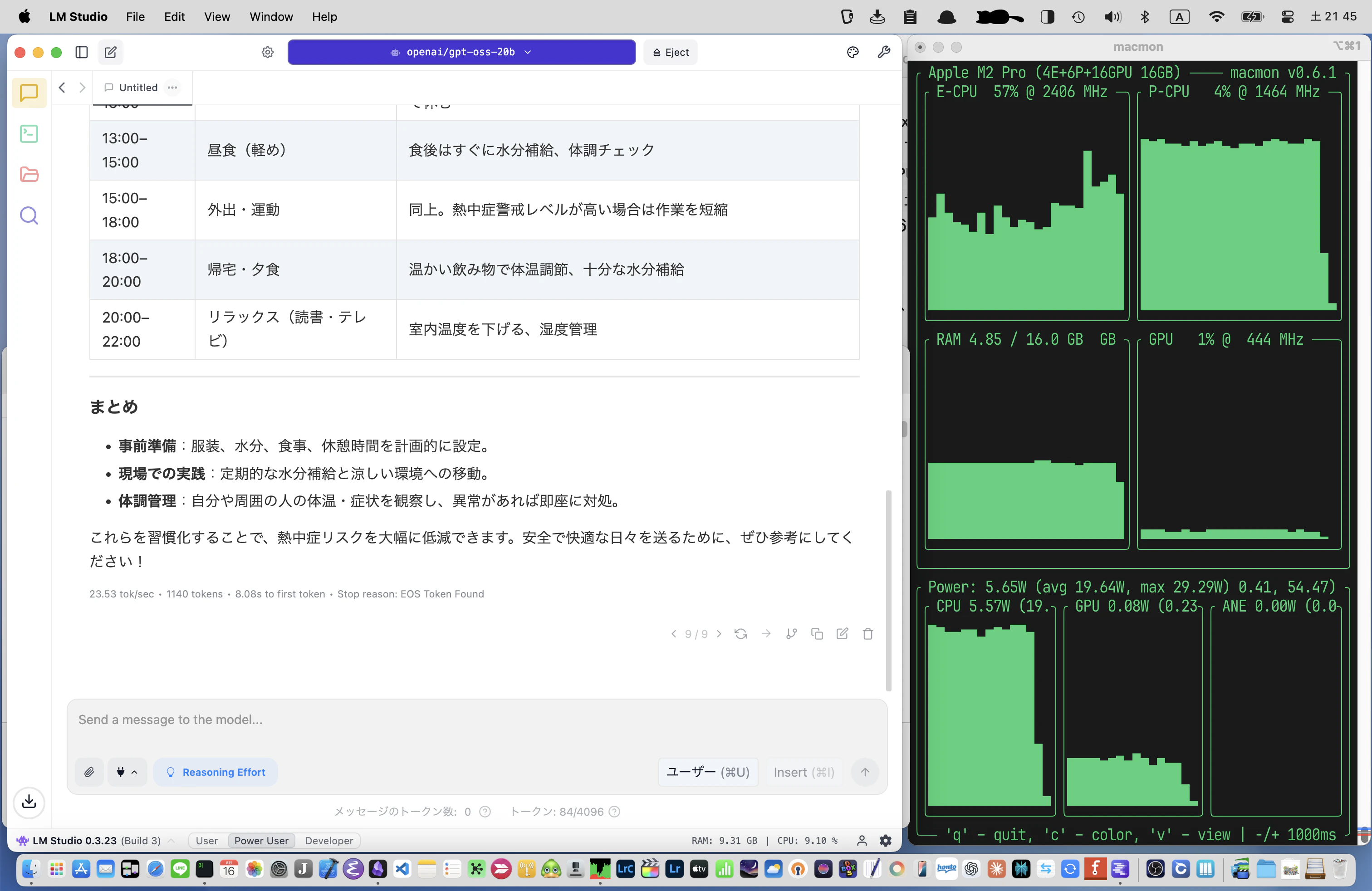Open the LM Studio status bar settings gear
This screenshot has height=891, width=1372.
click(886, 841)
